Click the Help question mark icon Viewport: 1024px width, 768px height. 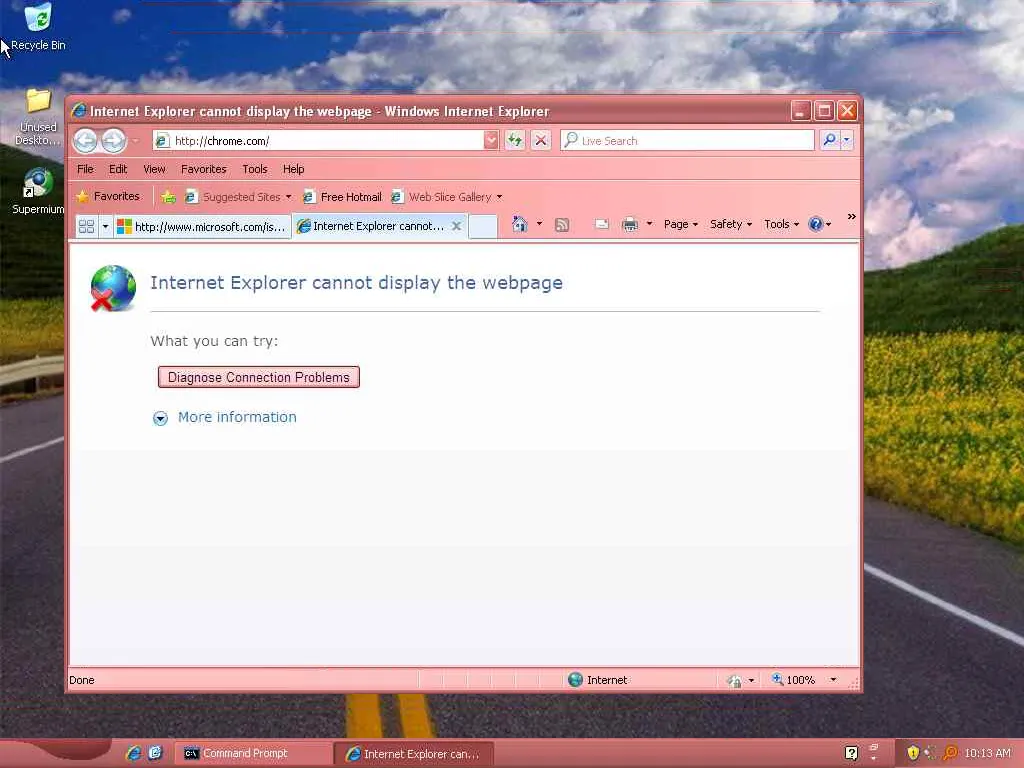point(816,224)
